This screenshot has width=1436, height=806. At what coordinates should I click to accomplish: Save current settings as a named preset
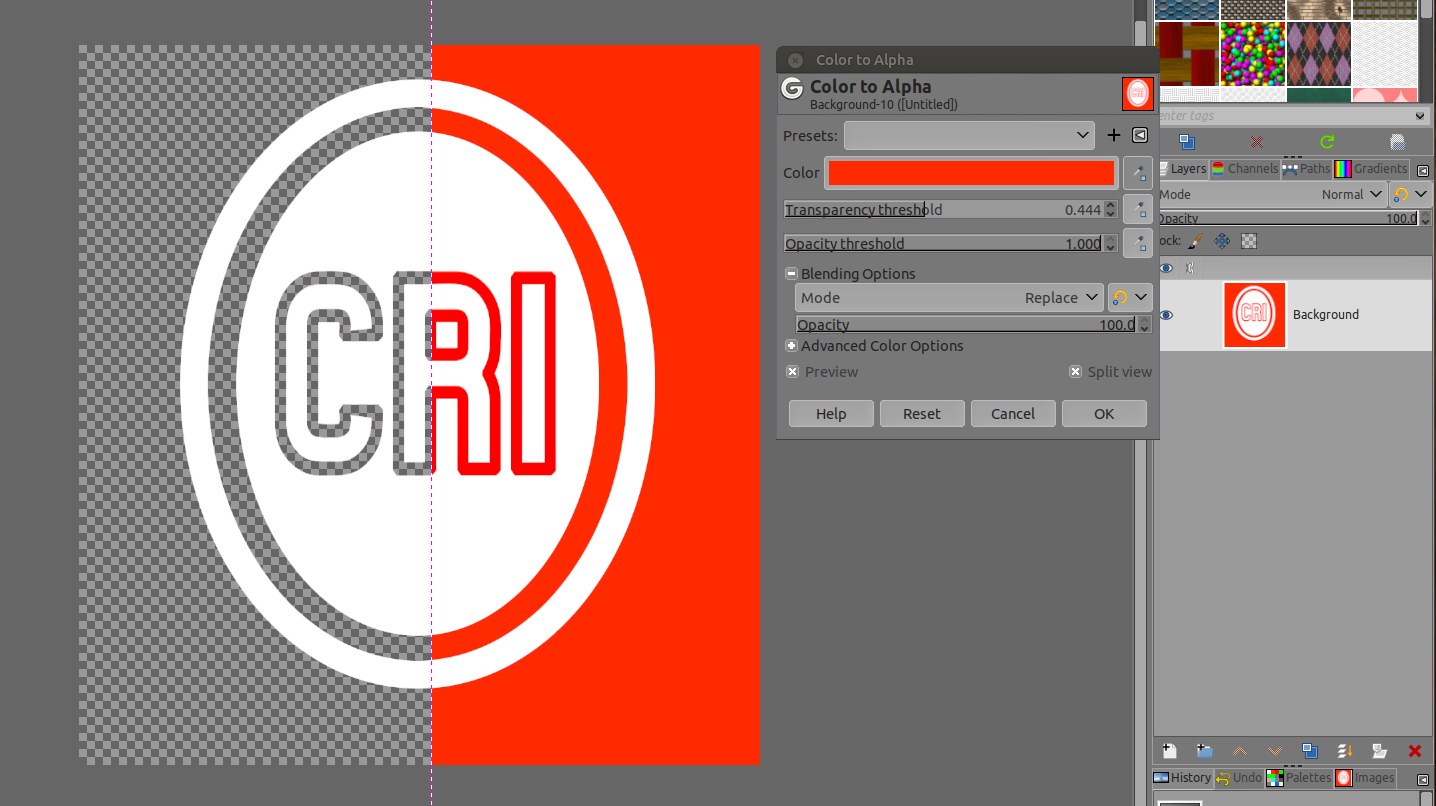click(1114, 135)
